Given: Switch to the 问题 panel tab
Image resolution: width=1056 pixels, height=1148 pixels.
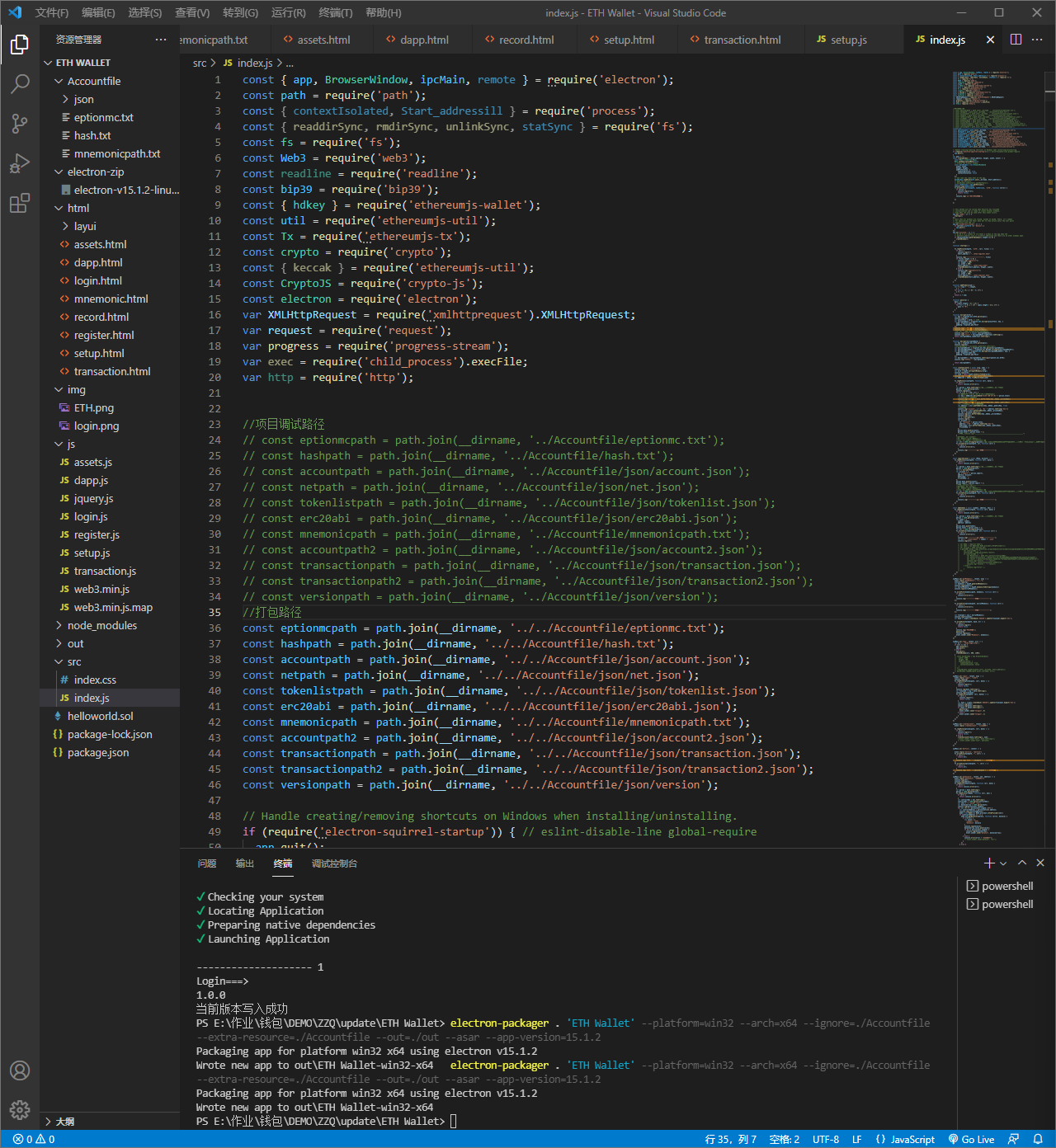Looking at the screenshot, I should [x=207, y=863].
